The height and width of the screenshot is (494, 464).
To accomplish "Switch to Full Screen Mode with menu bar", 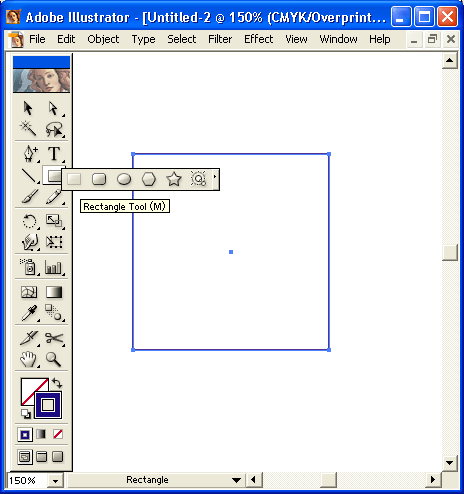I will (41, 457).
